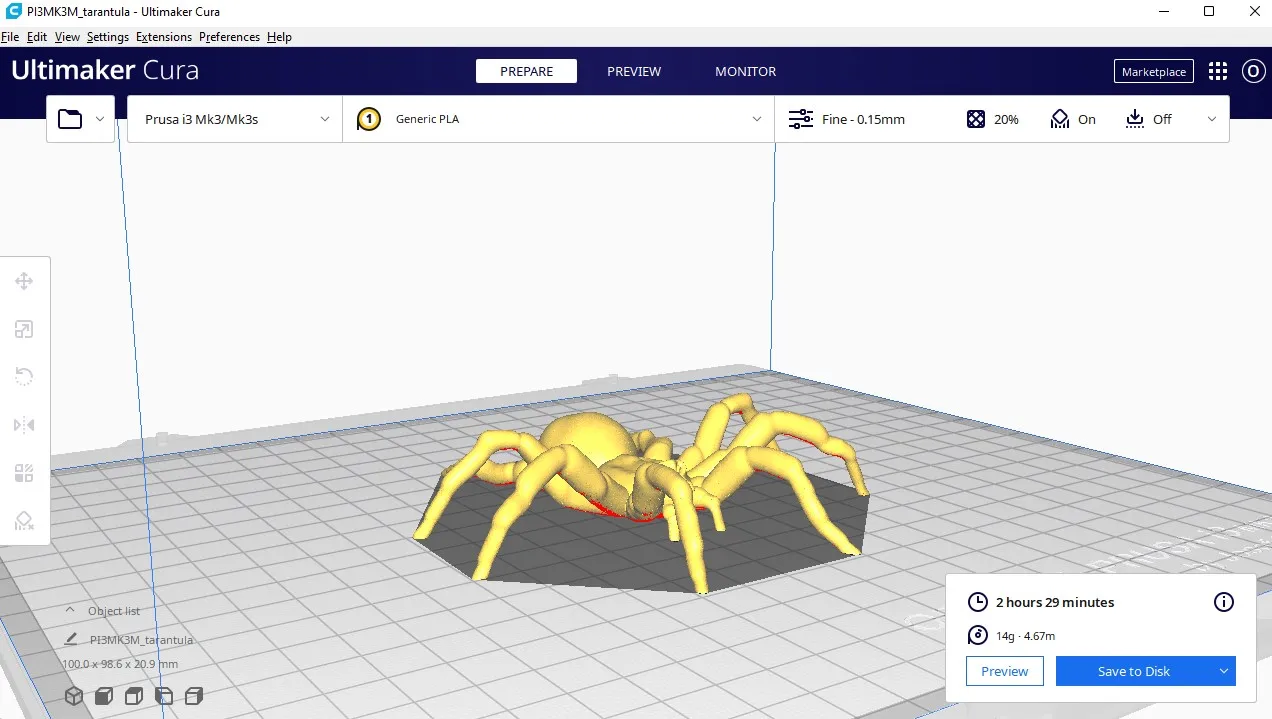Image resolution: width=1272 pixels, height=719 pixels.
Task: Click the account profile circle icon
Action: pyautogui.click(x=1253, y=71)
